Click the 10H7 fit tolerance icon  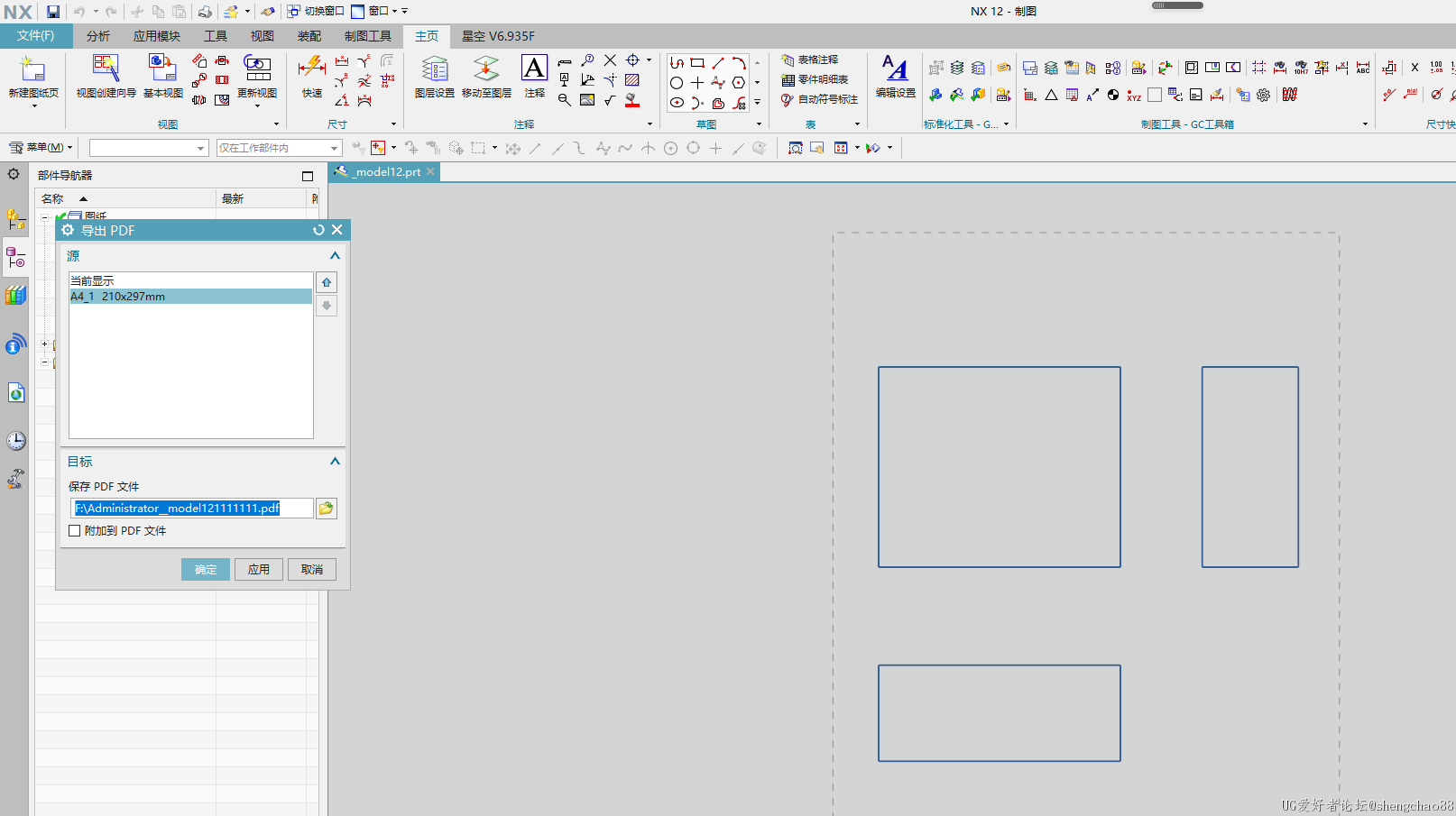[1301, 68]
